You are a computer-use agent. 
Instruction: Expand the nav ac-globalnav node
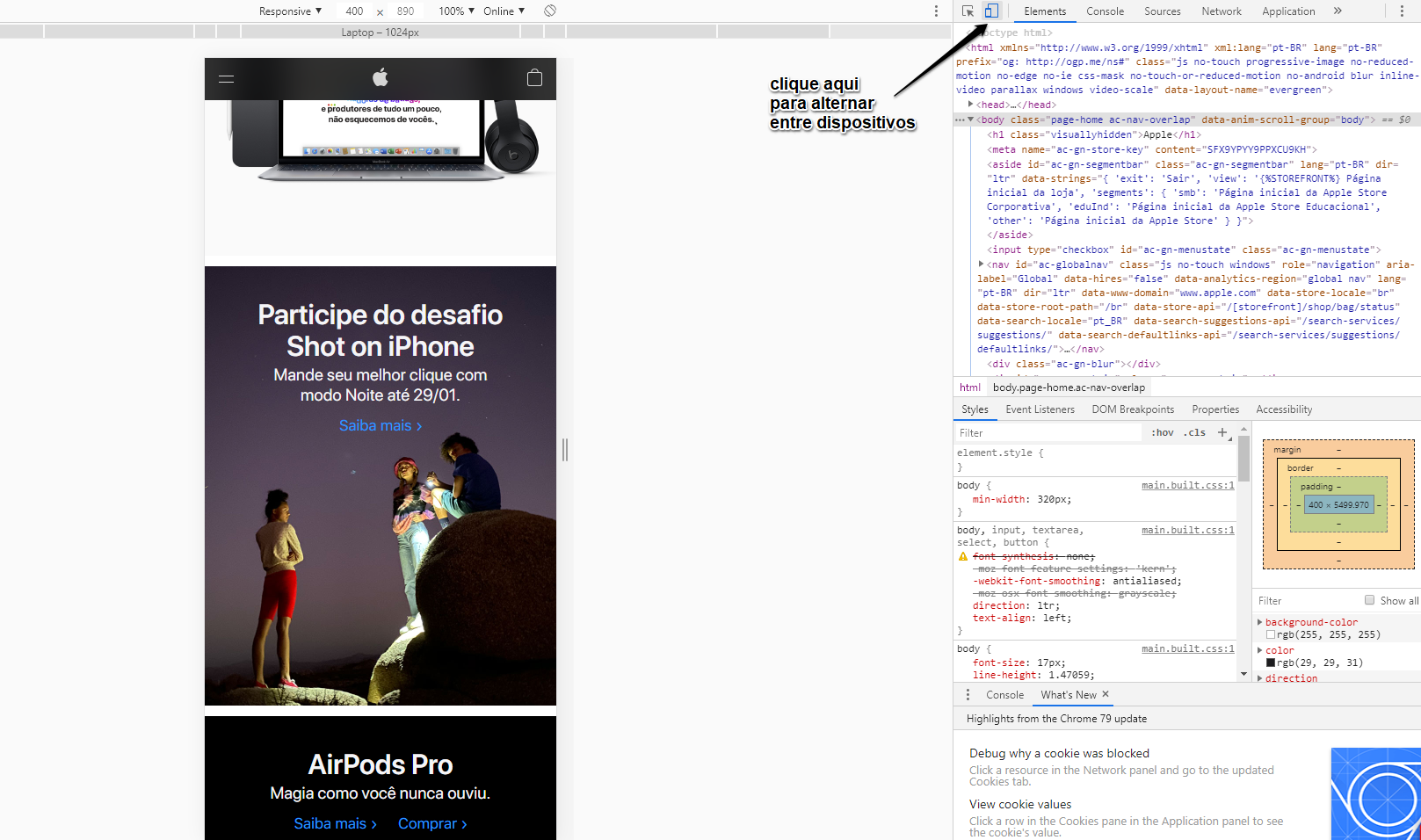pyautogui.click(x=982, y=264)
